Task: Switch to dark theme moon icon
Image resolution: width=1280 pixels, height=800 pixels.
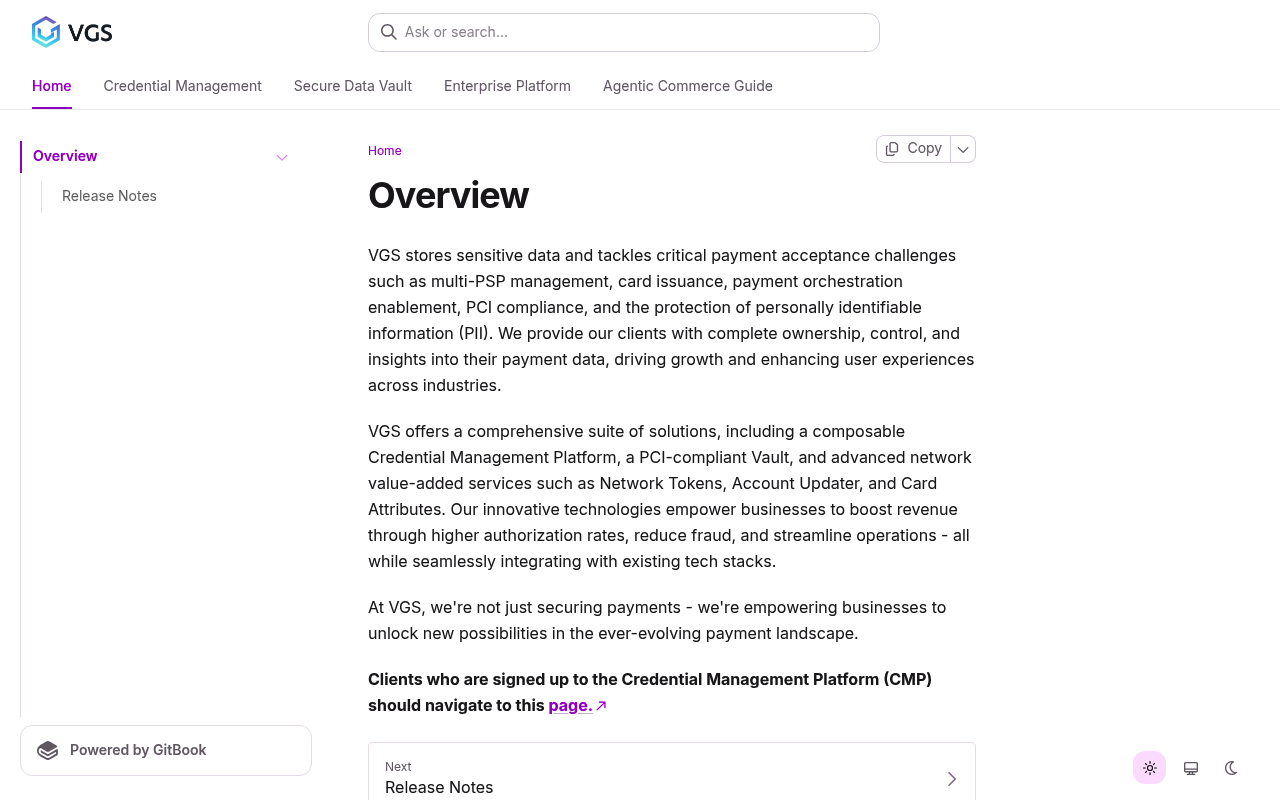Action: coord(1232,768)
